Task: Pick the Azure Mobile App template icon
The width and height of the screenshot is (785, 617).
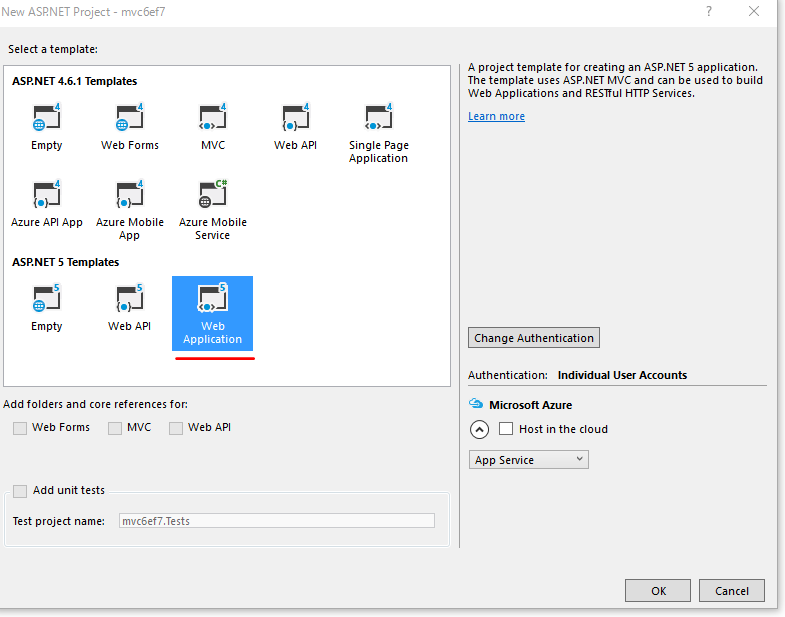Action: 130,194
